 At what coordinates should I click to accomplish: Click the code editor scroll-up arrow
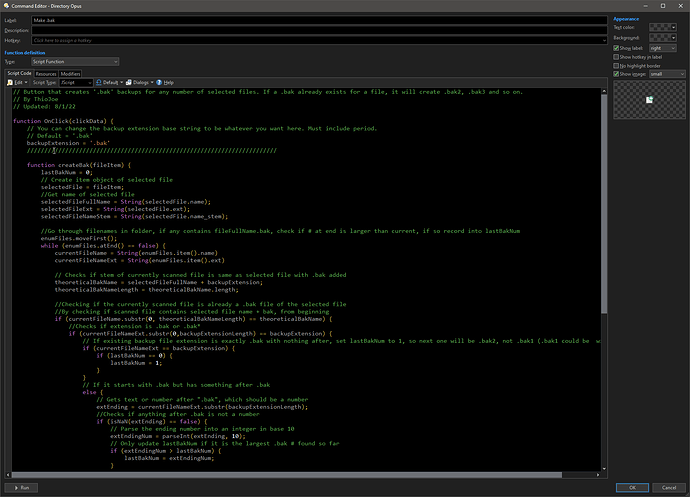coord(604,91)
